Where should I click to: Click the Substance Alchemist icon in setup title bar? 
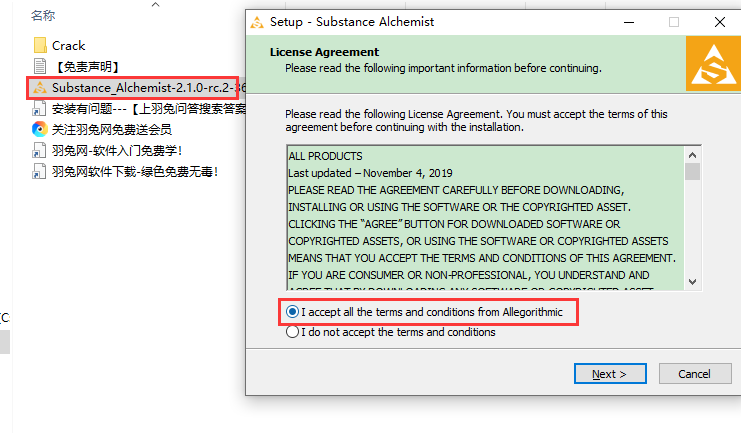coord(257,22)
